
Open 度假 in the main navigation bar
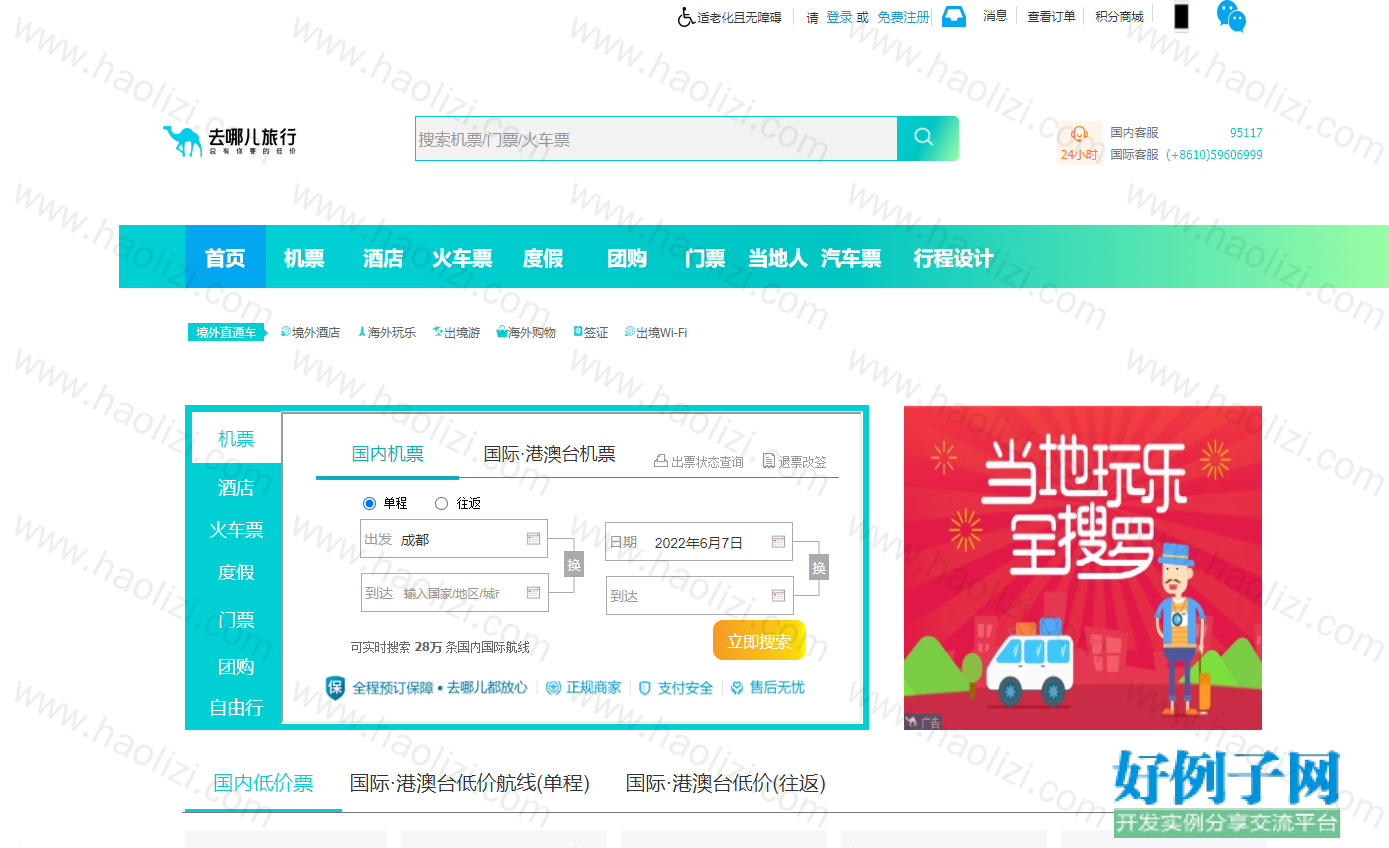(543, 258)
